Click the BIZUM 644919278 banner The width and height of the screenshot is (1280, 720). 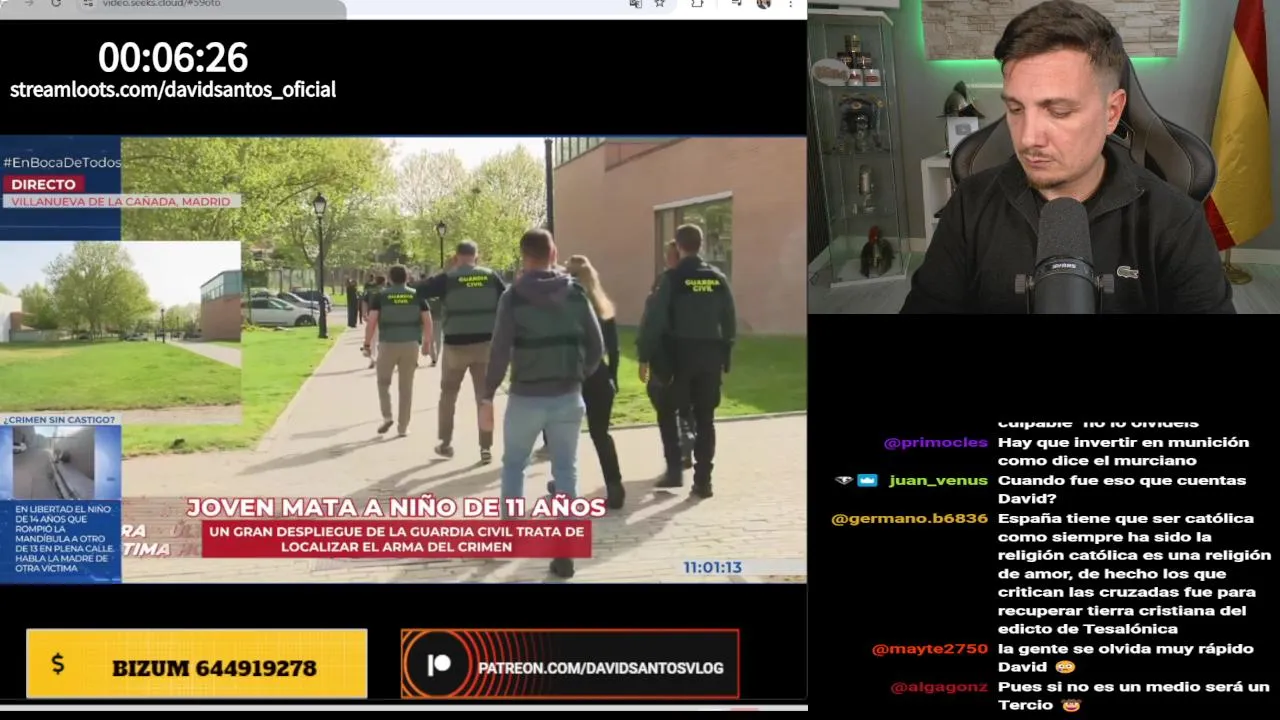(x=196, y=664)
